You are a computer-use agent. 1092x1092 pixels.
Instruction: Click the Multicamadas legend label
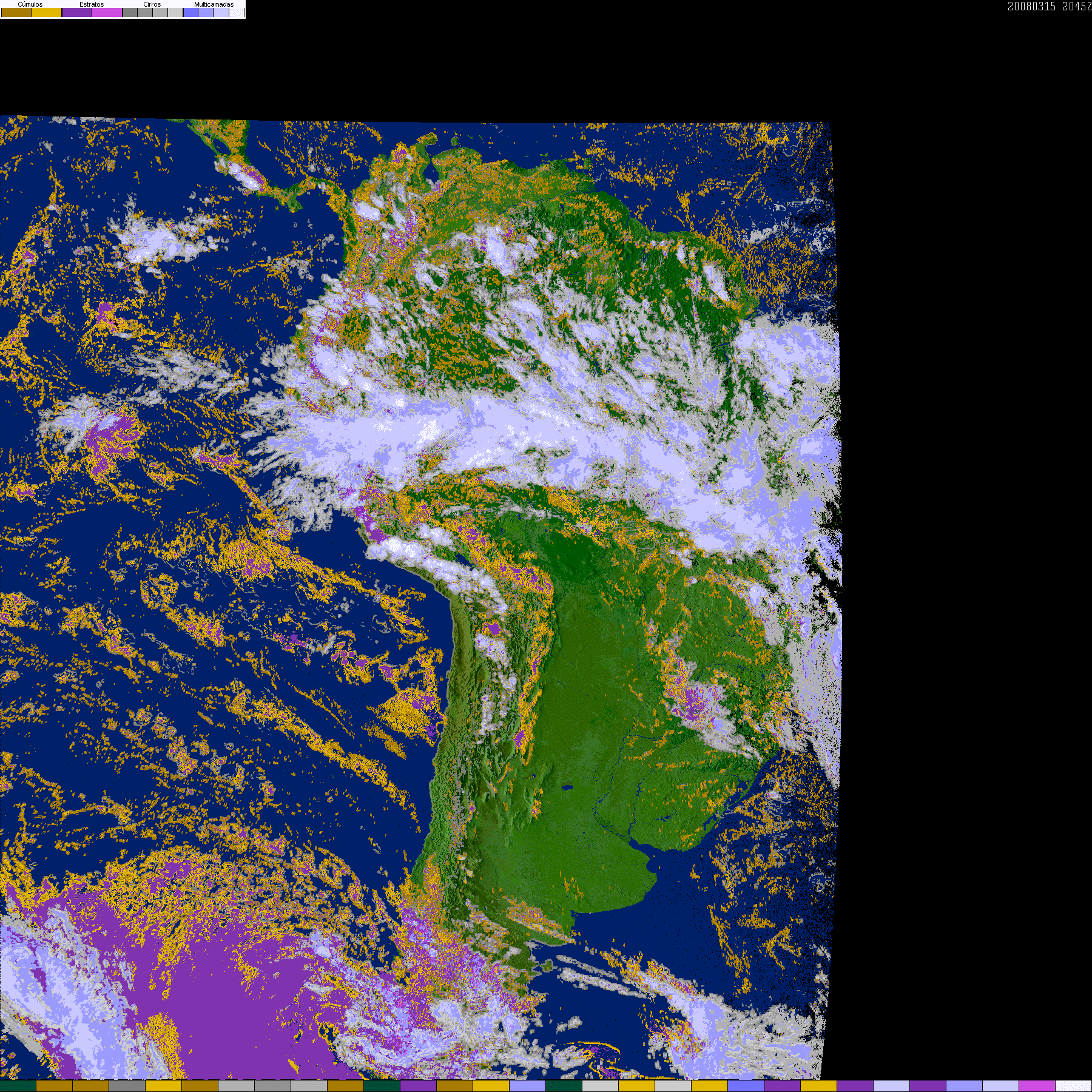coord(214,4)
